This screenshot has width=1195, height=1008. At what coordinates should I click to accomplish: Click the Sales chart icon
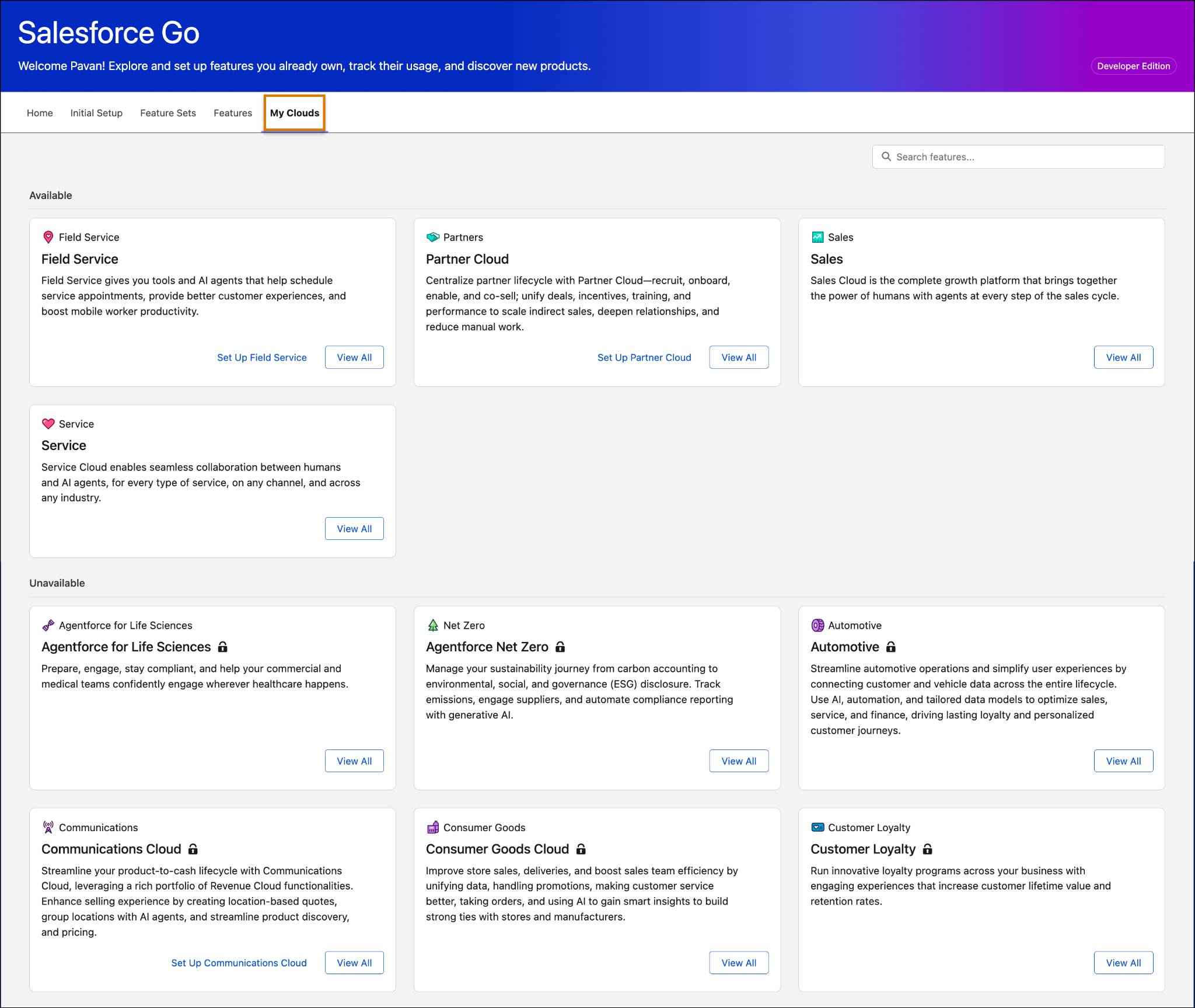pyautogui.click(x=817, y=237)
